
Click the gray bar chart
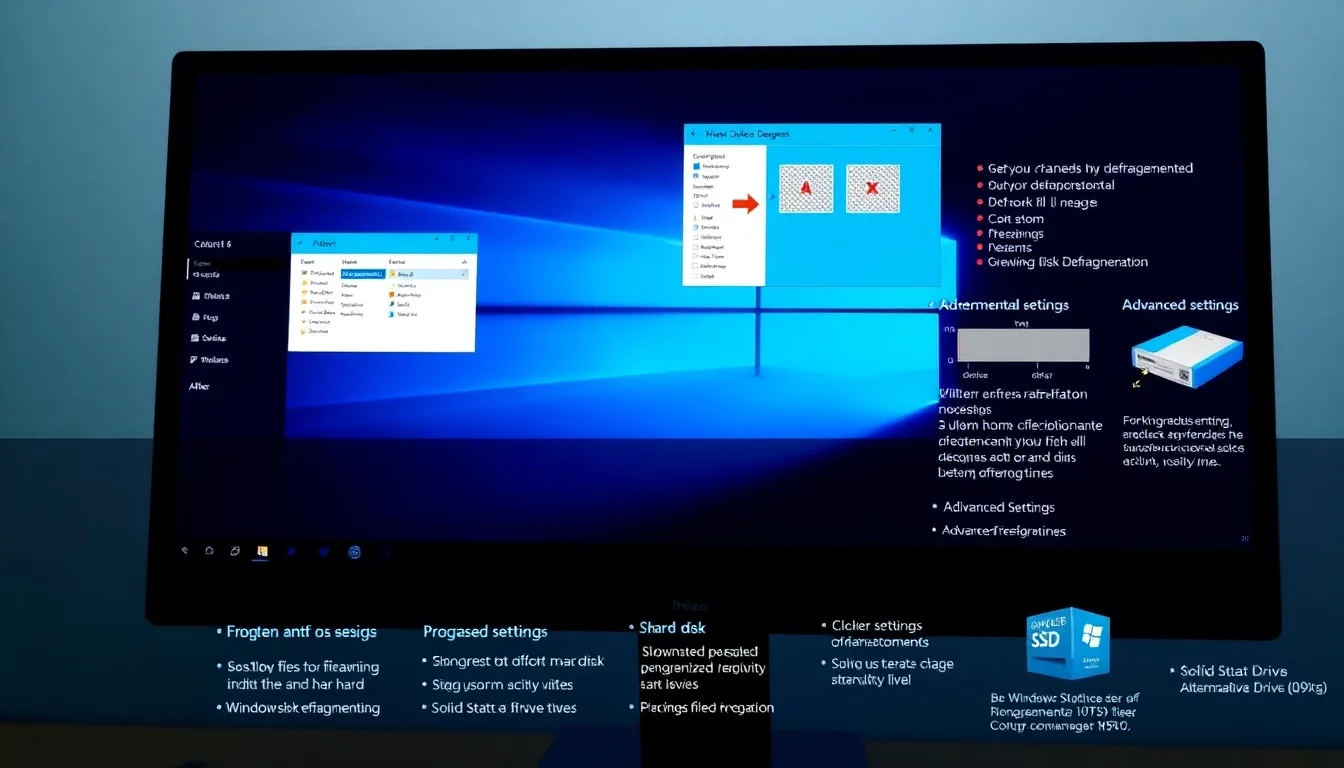pyautogui.click(x=1023, y=345)
